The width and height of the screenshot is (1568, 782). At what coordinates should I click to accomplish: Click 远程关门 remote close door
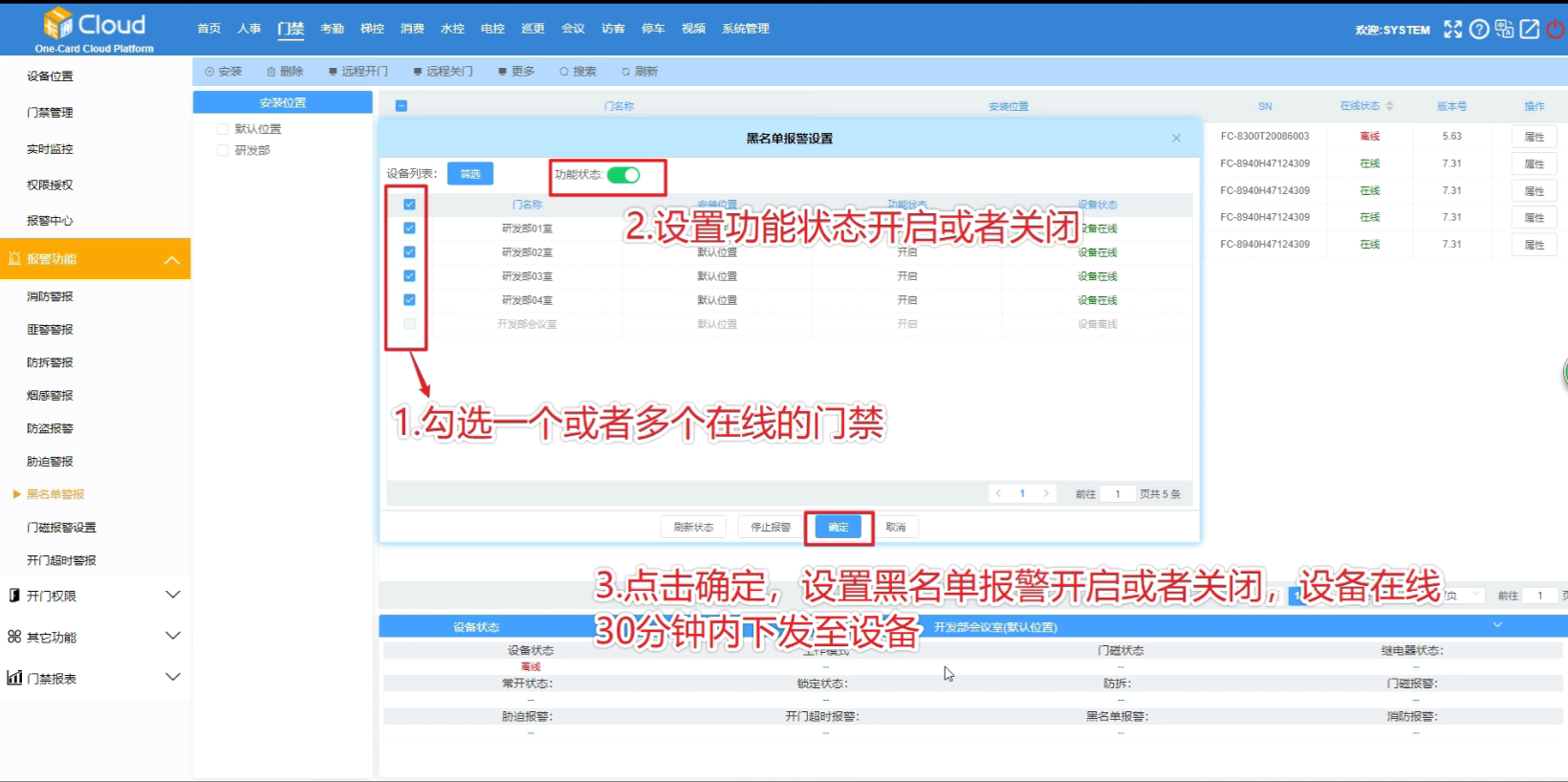(443, 72)
